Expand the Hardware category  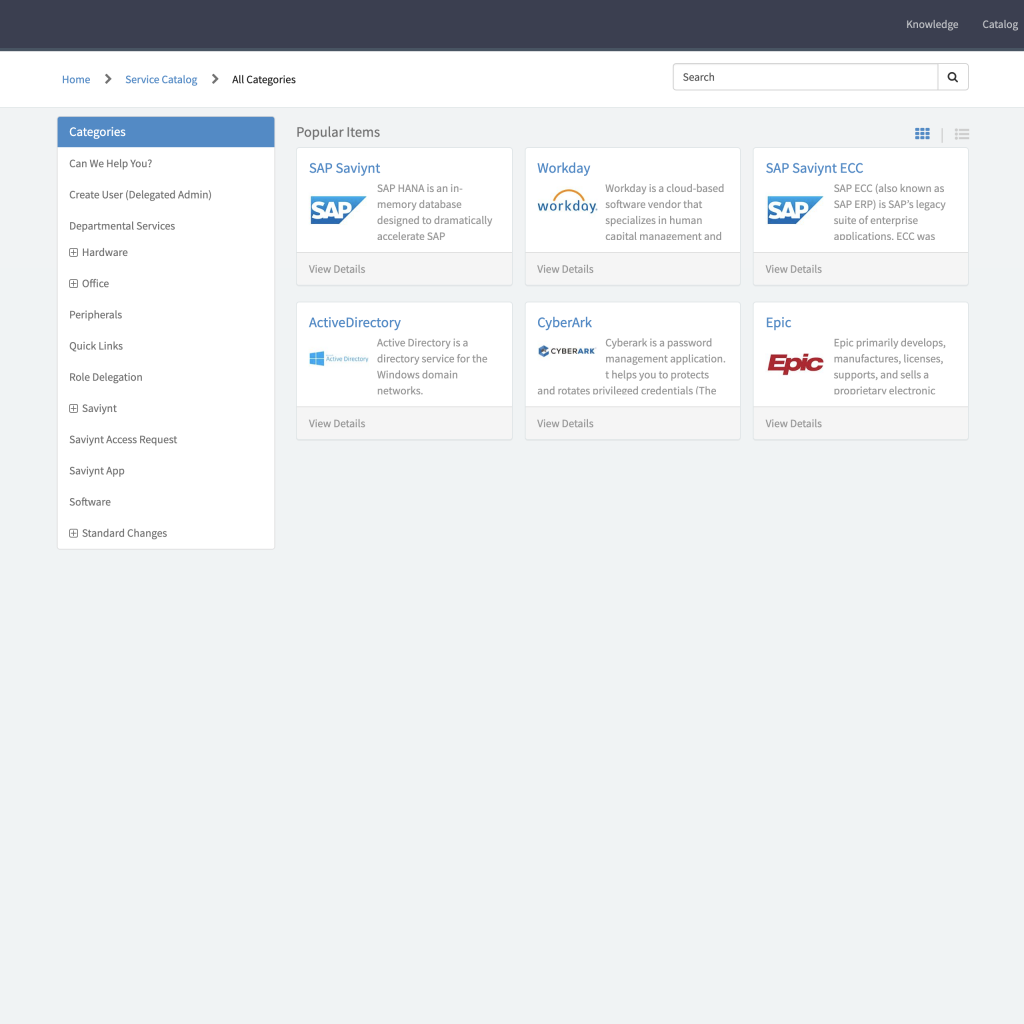(74, 253)
